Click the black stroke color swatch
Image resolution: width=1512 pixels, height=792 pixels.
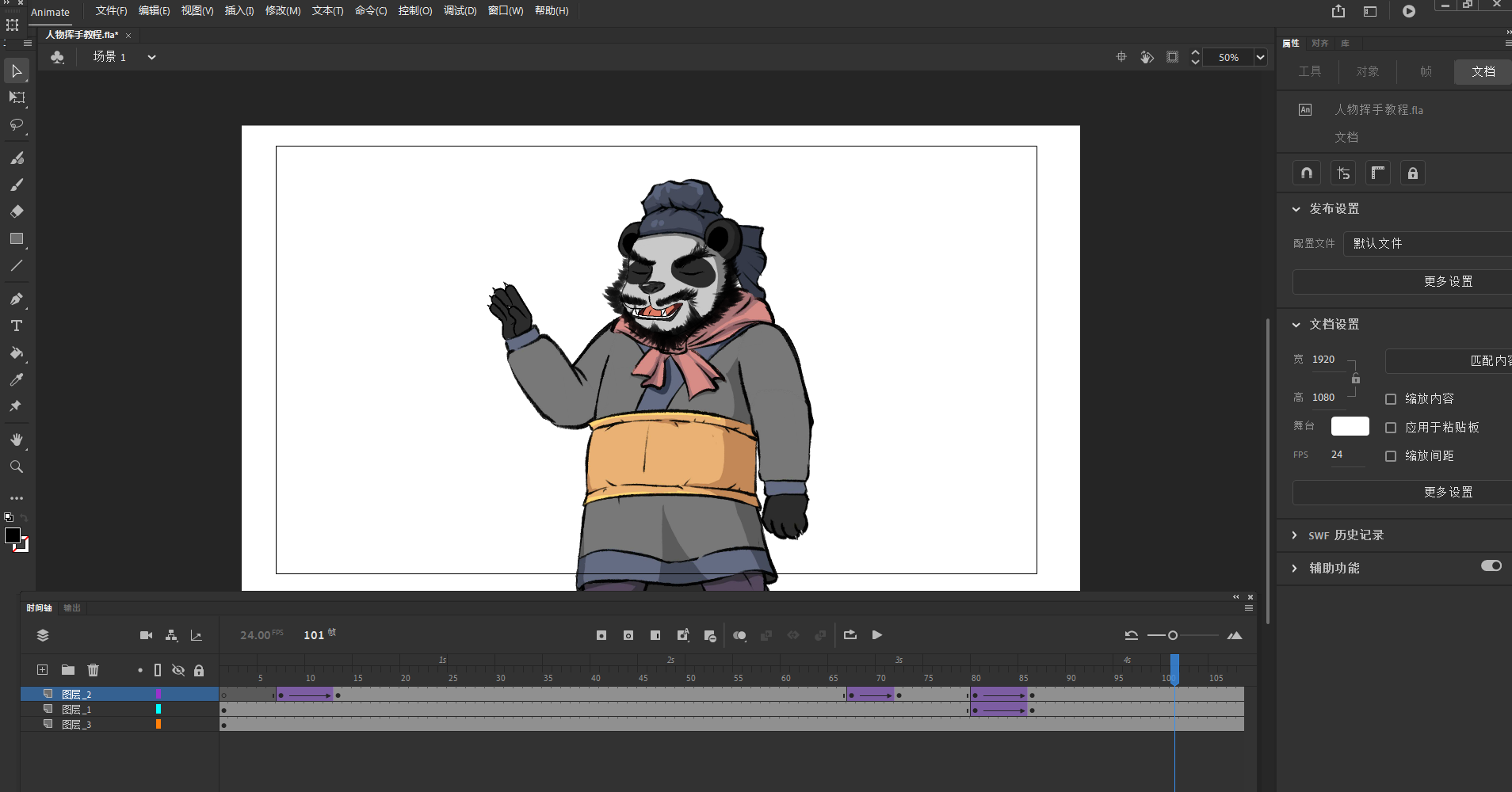point(13,535)
